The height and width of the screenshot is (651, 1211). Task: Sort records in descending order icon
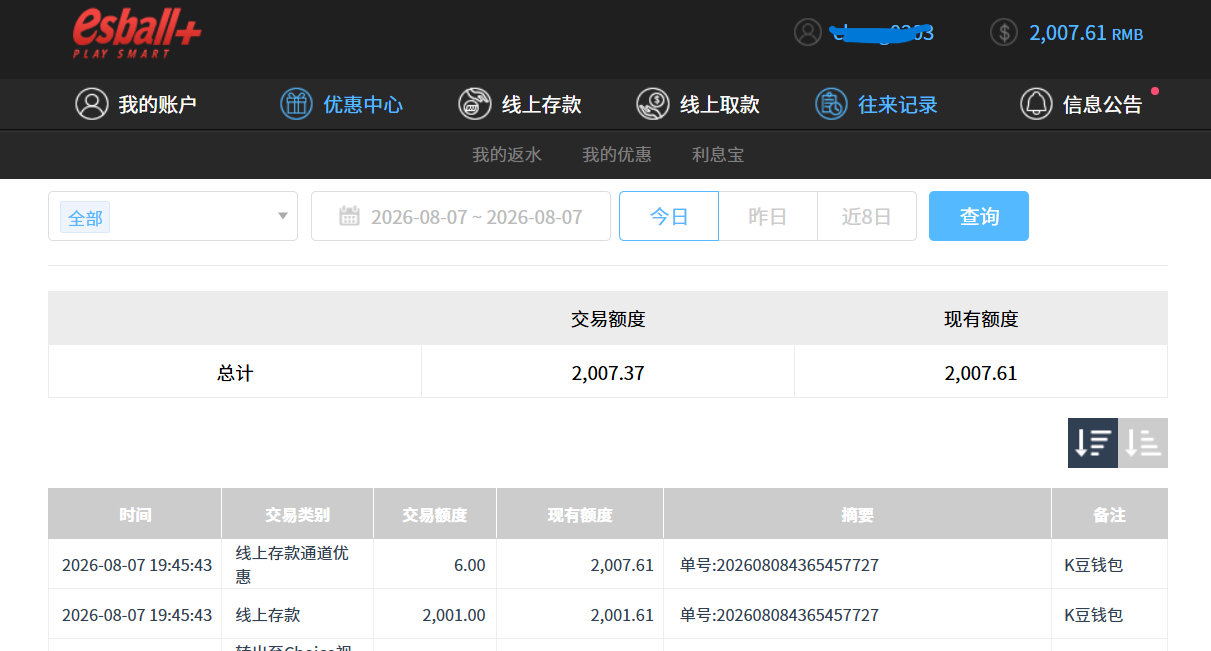pos(1093,443)
